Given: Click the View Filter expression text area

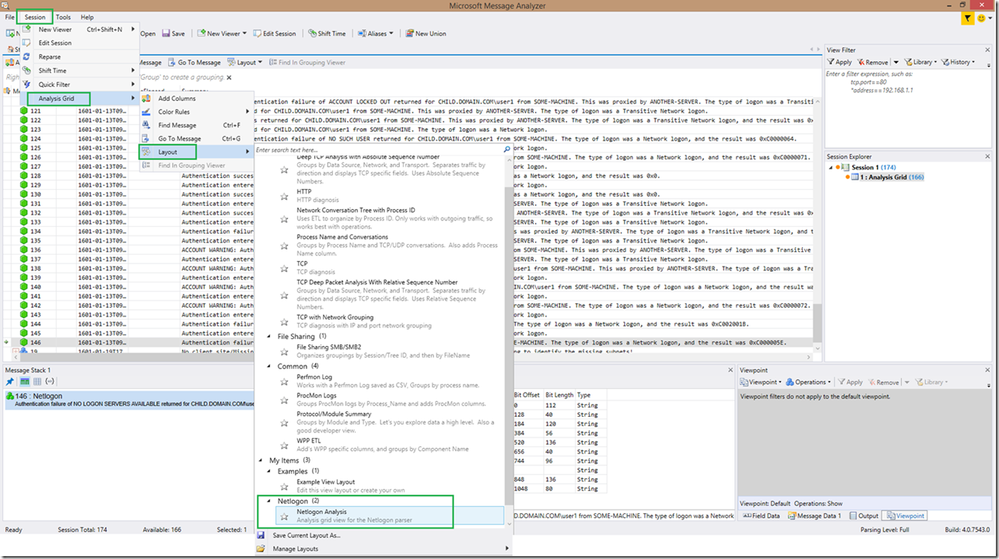Looking at the screenshot, I should point(907,108).
